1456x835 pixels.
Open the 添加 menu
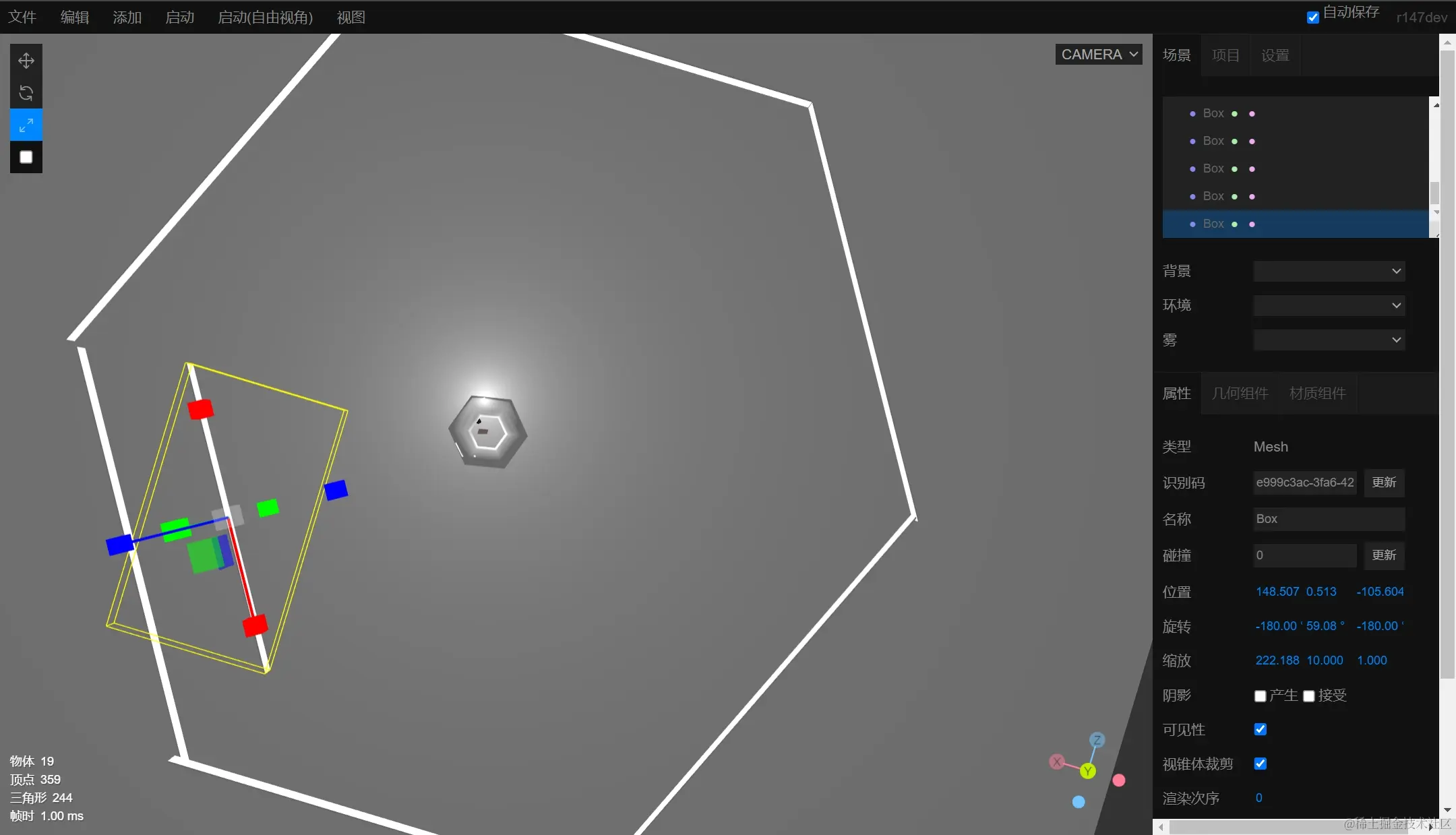coord(127,18)
